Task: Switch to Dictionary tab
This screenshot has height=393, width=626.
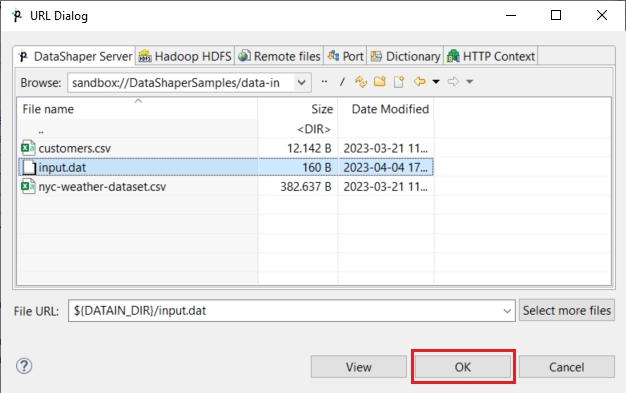Action: tap(405, 56)
